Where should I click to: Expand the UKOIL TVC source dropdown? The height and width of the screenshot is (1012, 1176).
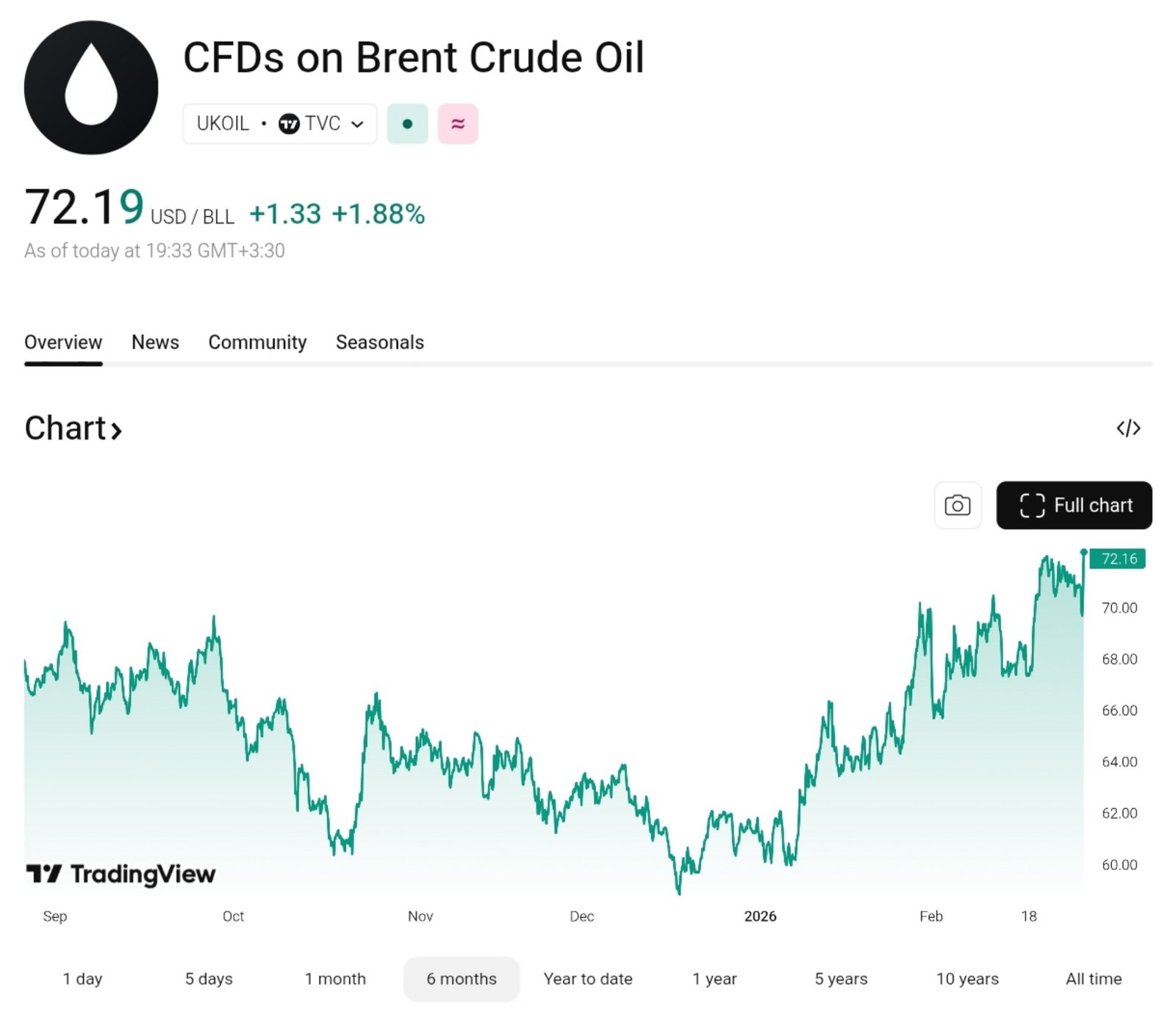357,123
